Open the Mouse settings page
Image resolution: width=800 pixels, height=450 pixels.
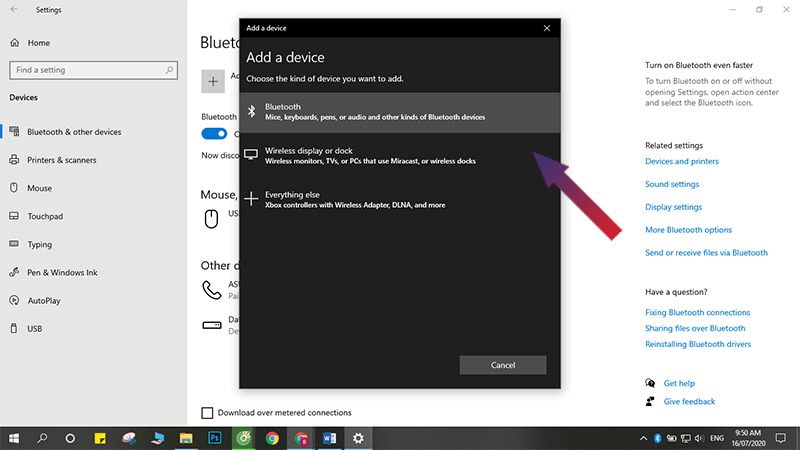40,188
